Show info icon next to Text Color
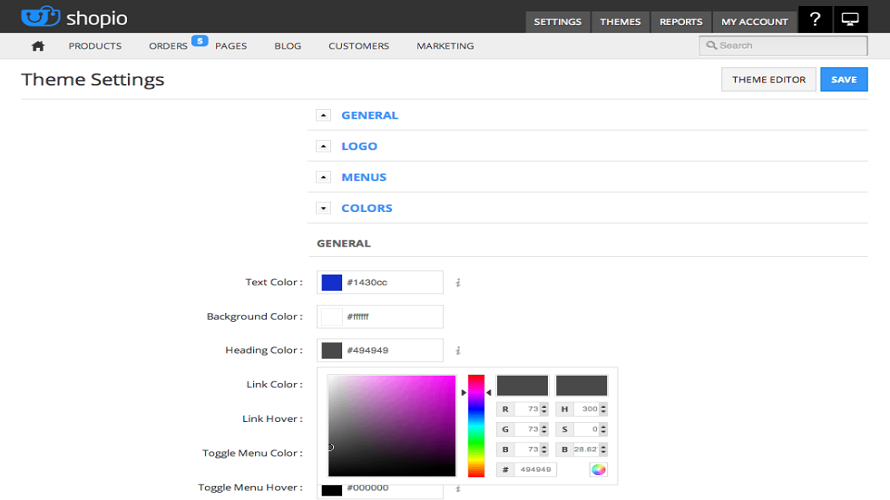The width and height of the screenshot is (890, 500). click(458, 283)
